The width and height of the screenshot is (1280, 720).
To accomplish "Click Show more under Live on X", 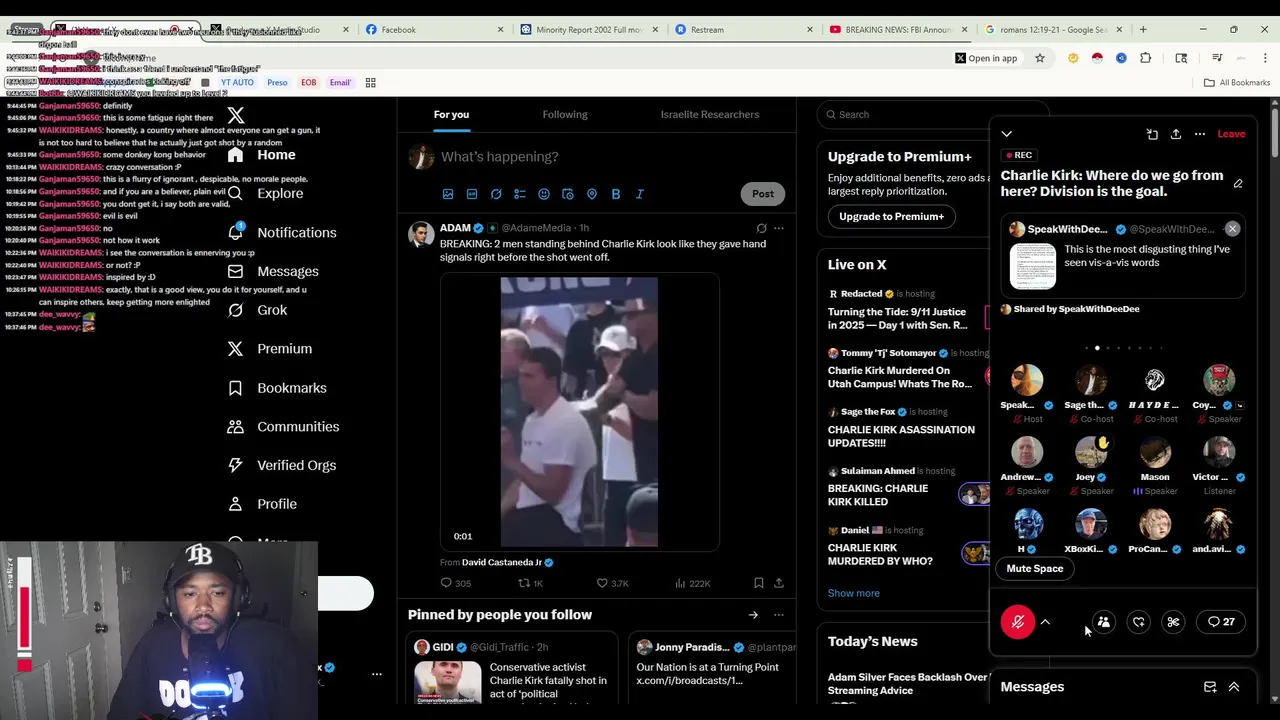I will [x=853, y=593].
